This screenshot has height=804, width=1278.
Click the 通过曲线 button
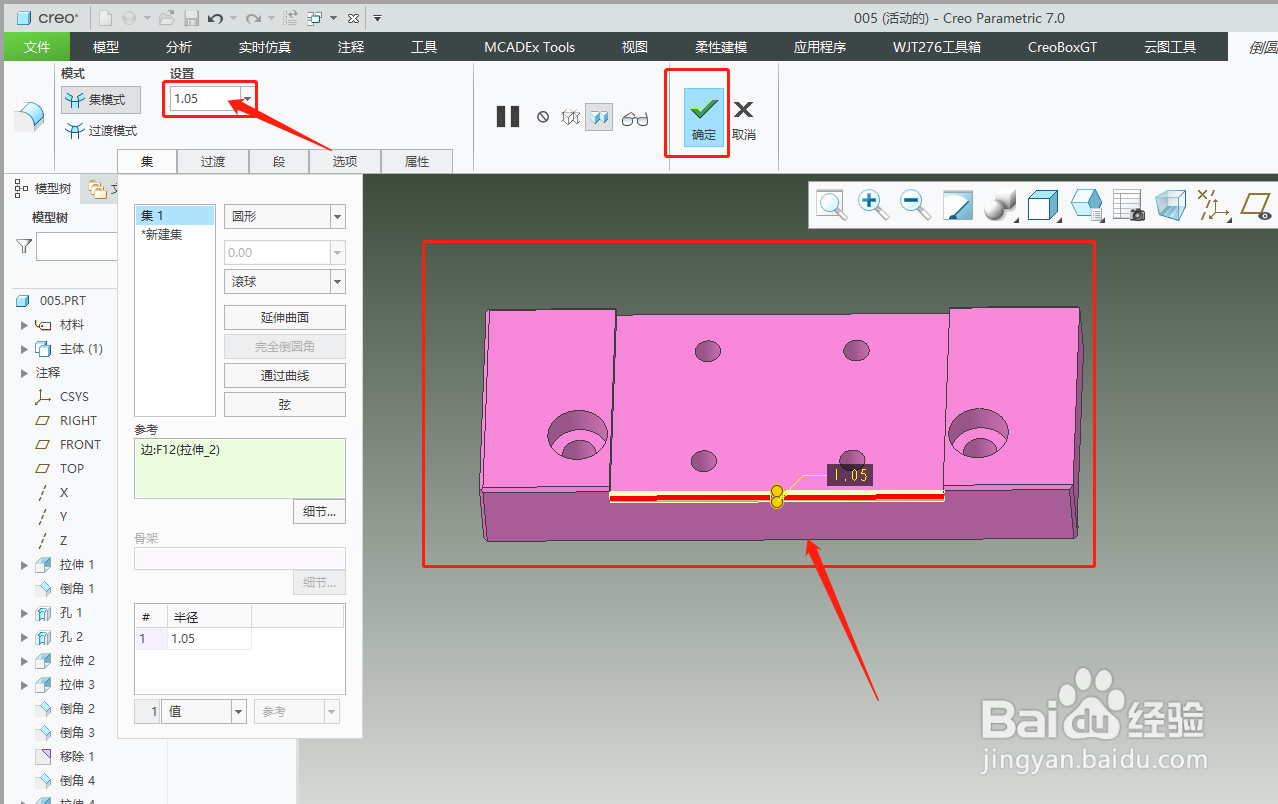285,375
